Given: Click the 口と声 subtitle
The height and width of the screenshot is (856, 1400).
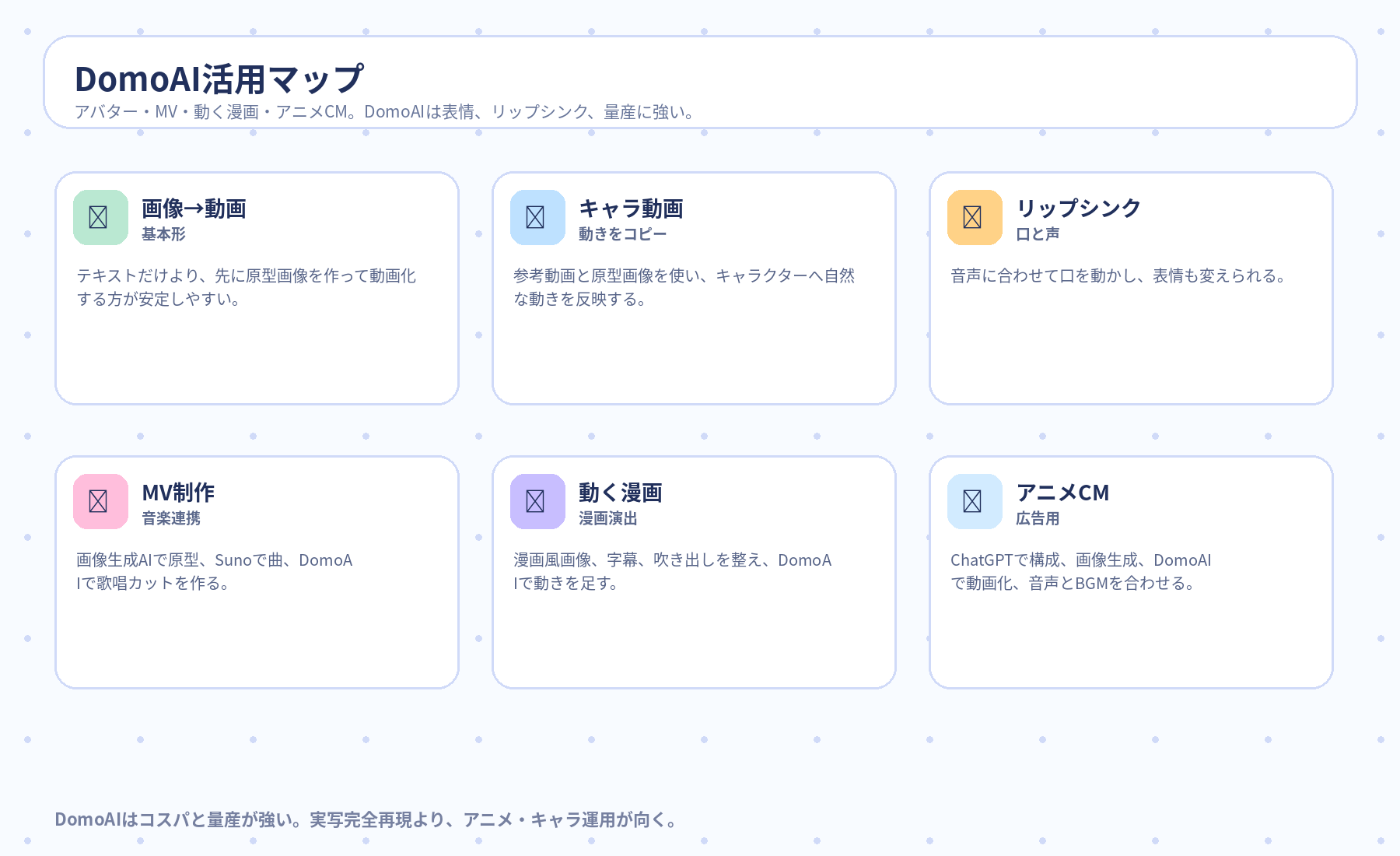Looking at the screenshot, I should pos(1038,234).
